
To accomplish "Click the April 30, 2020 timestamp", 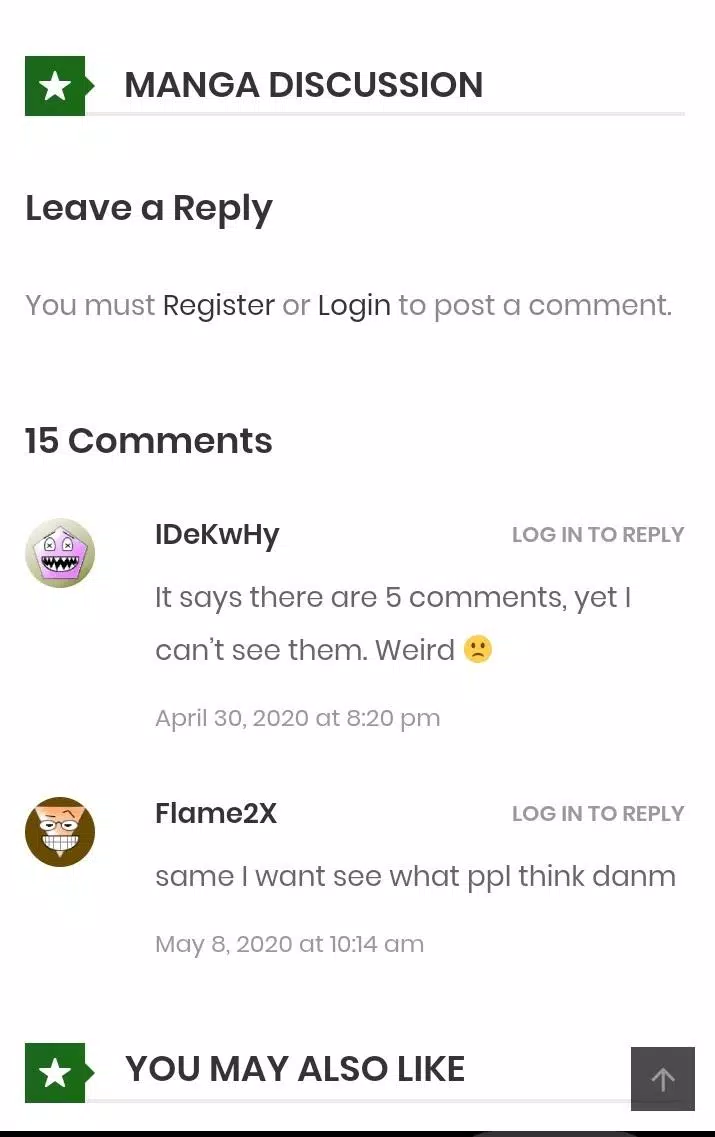I will [x=297, y=718].
